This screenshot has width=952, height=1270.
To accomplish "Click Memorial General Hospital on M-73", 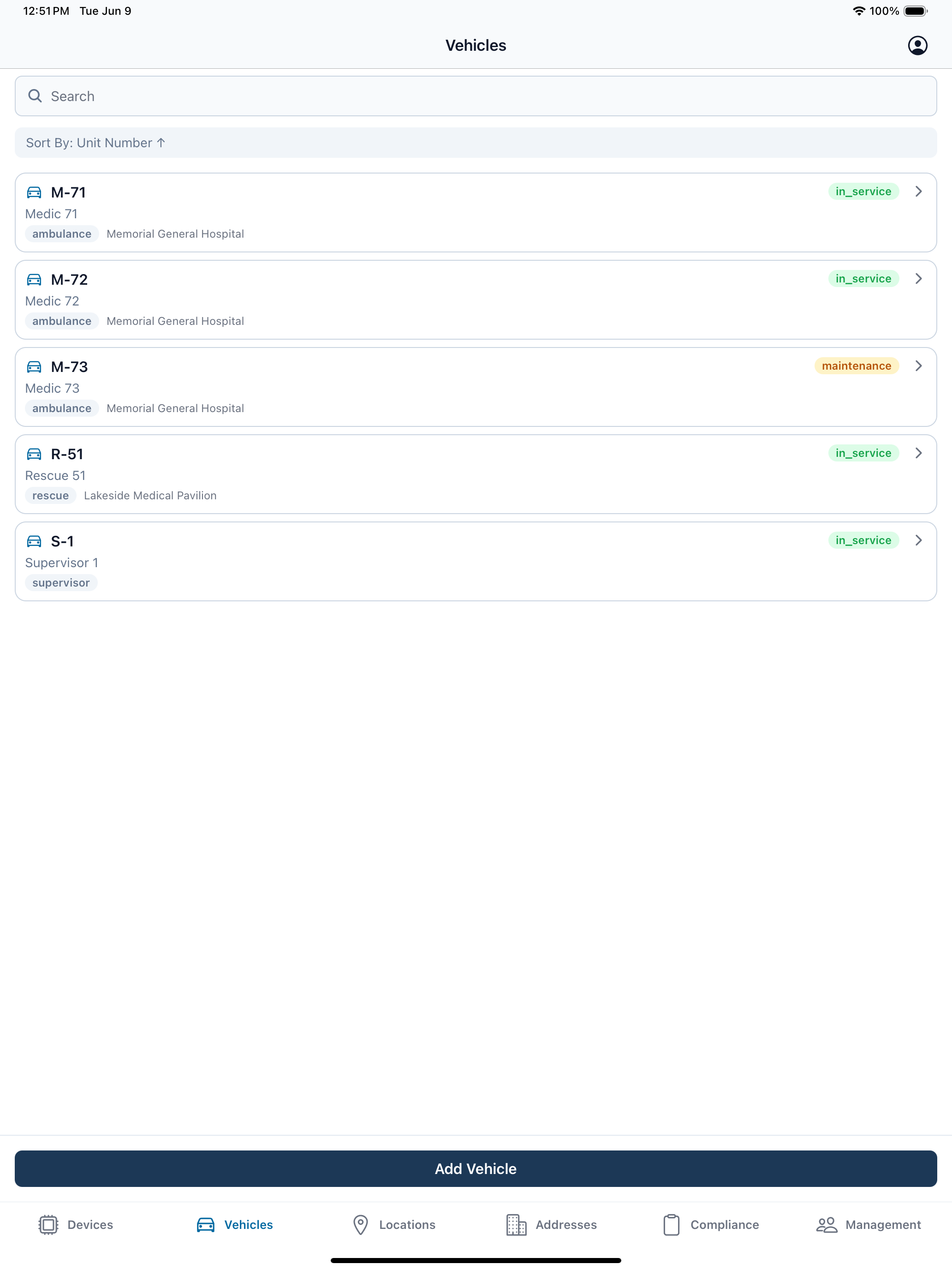I will (x=175, y=408).
